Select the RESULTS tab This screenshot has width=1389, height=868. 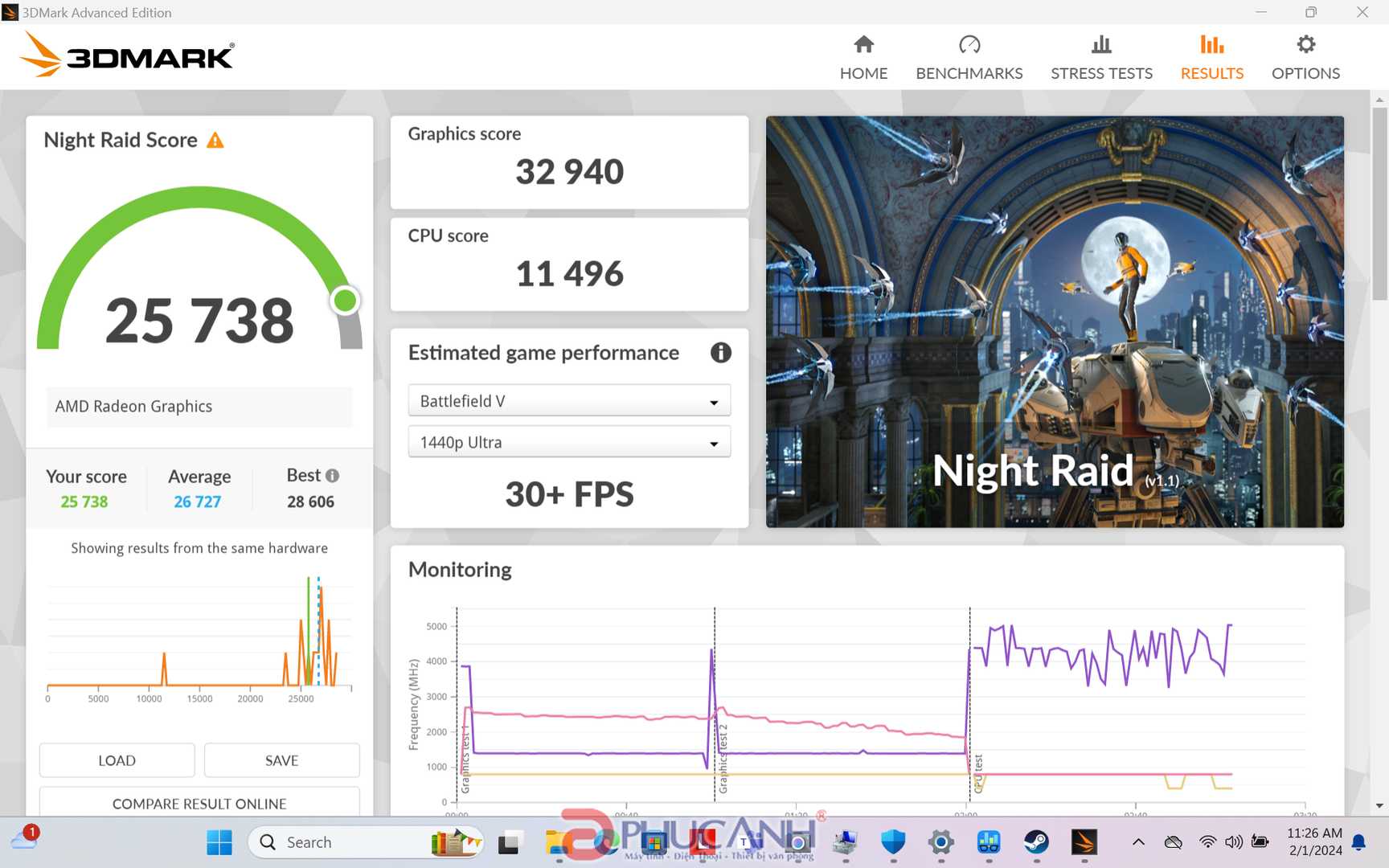coord(1211,58)
